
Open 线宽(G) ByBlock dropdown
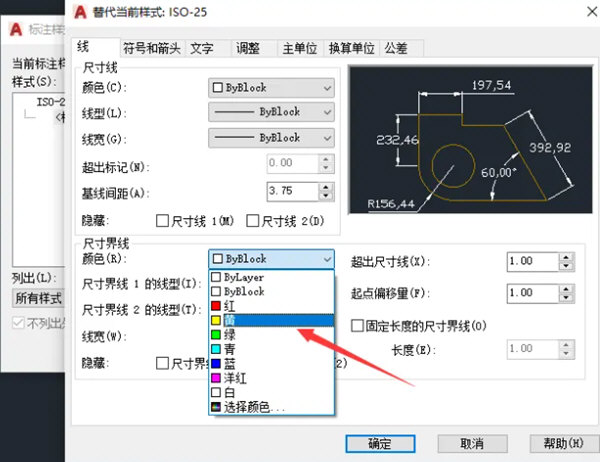(x=271, y=138)
